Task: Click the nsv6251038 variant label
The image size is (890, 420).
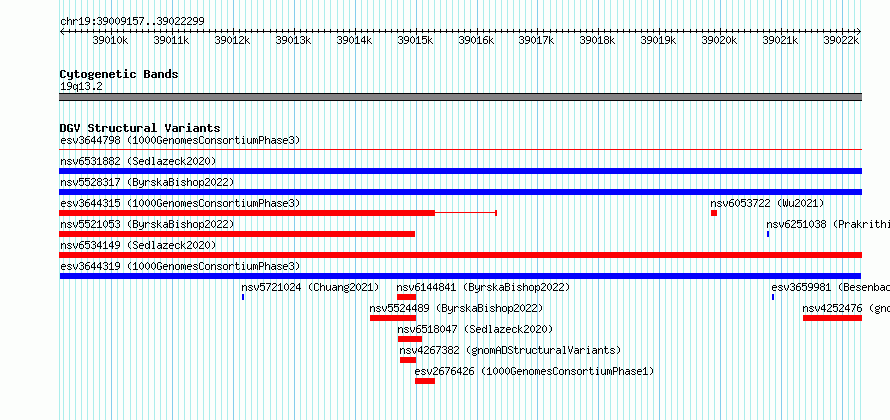Action: tap(828, 224)
